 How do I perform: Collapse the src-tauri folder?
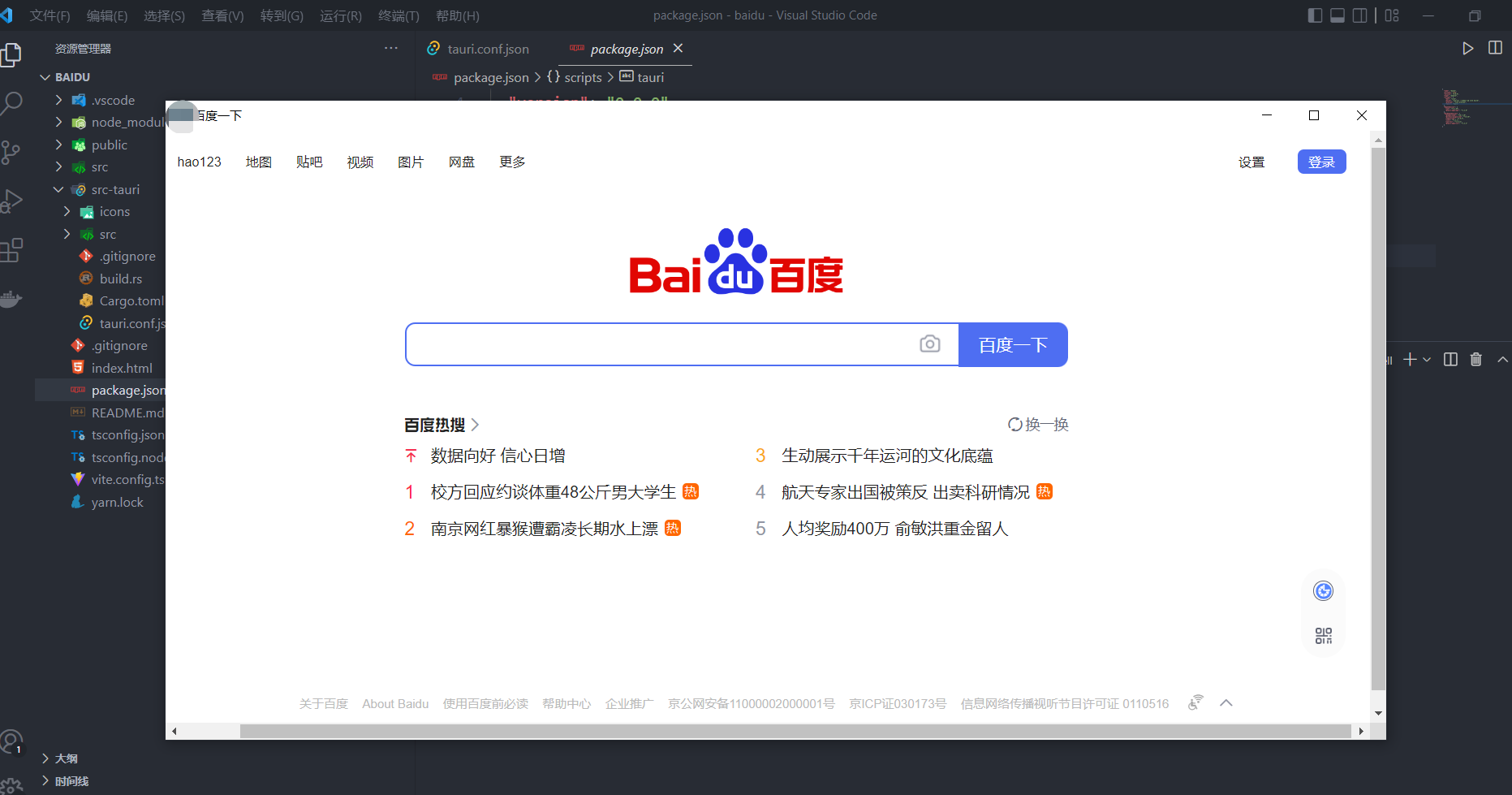[58, 189]
